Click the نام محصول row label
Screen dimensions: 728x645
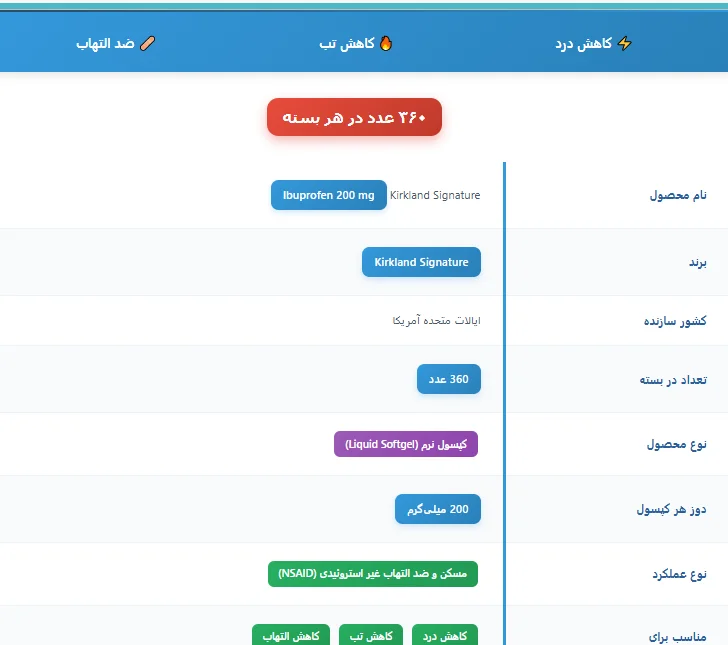click(678, 195)
